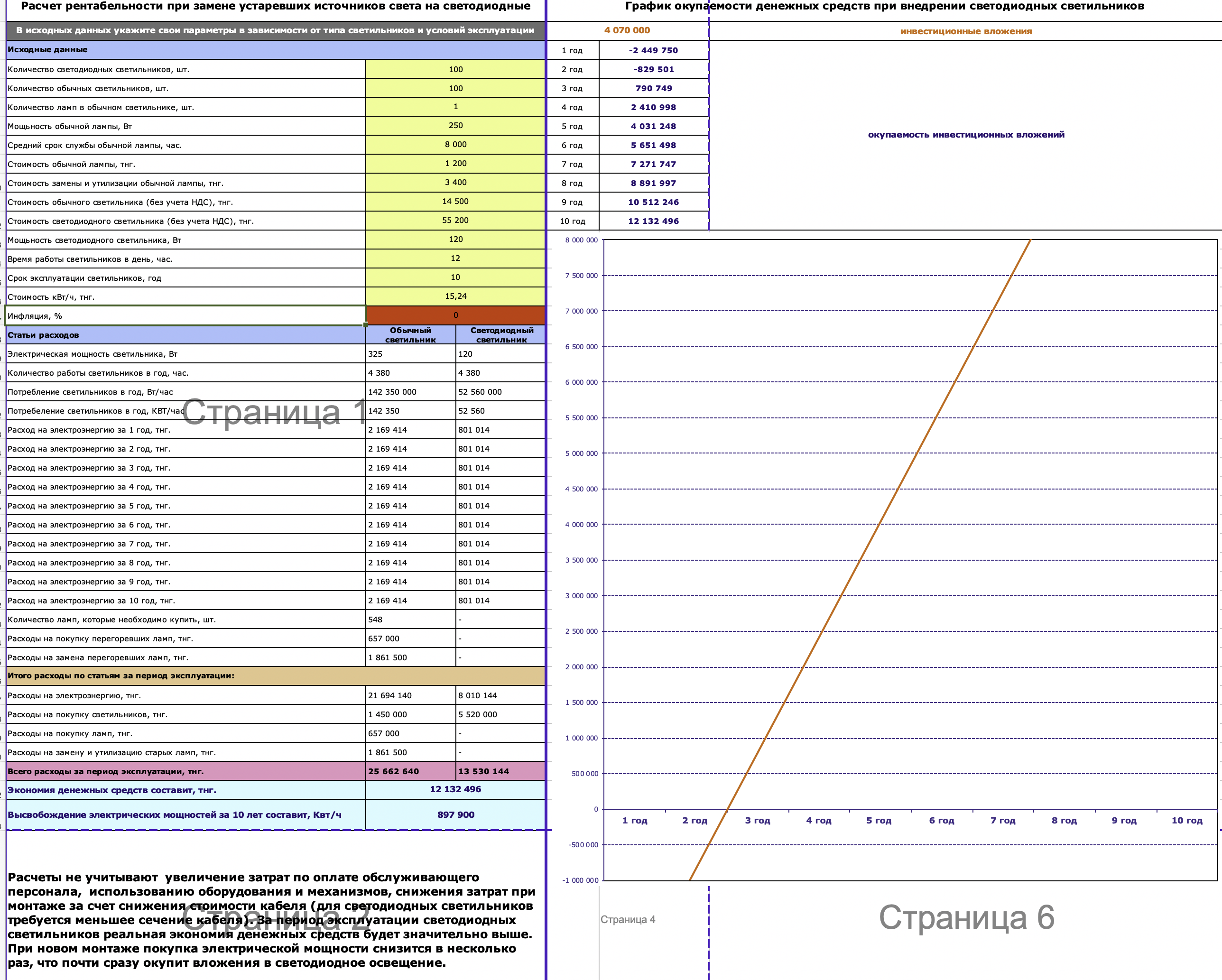
Task: Click the freed power value 897 900
Action: [x=455, y=815]
